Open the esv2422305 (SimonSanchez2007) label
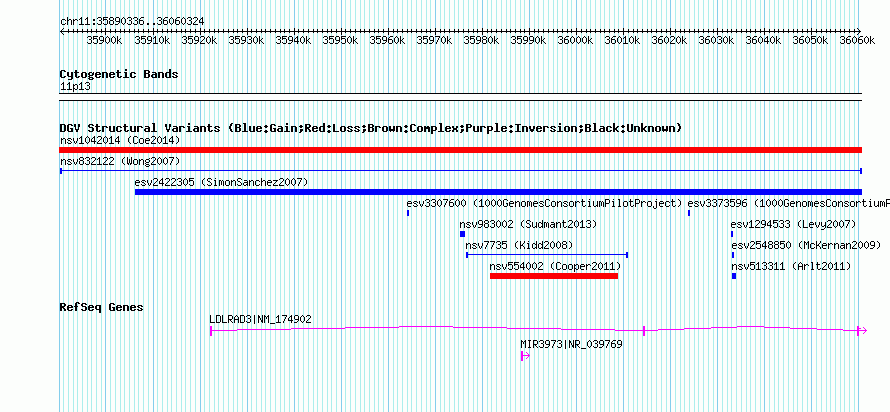This screenshot has width=890, height=412. click(221, 182)
